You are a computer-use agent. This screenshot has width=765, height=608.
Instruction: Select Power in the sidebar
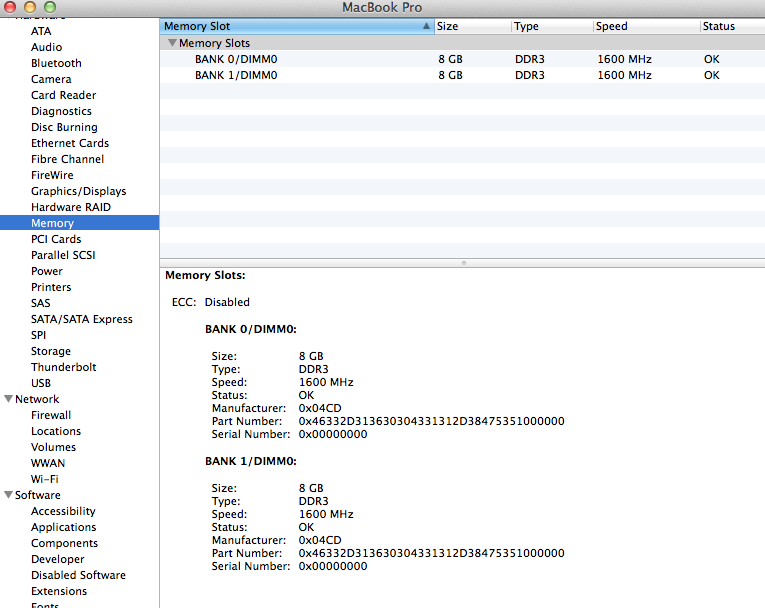[47, 271]
